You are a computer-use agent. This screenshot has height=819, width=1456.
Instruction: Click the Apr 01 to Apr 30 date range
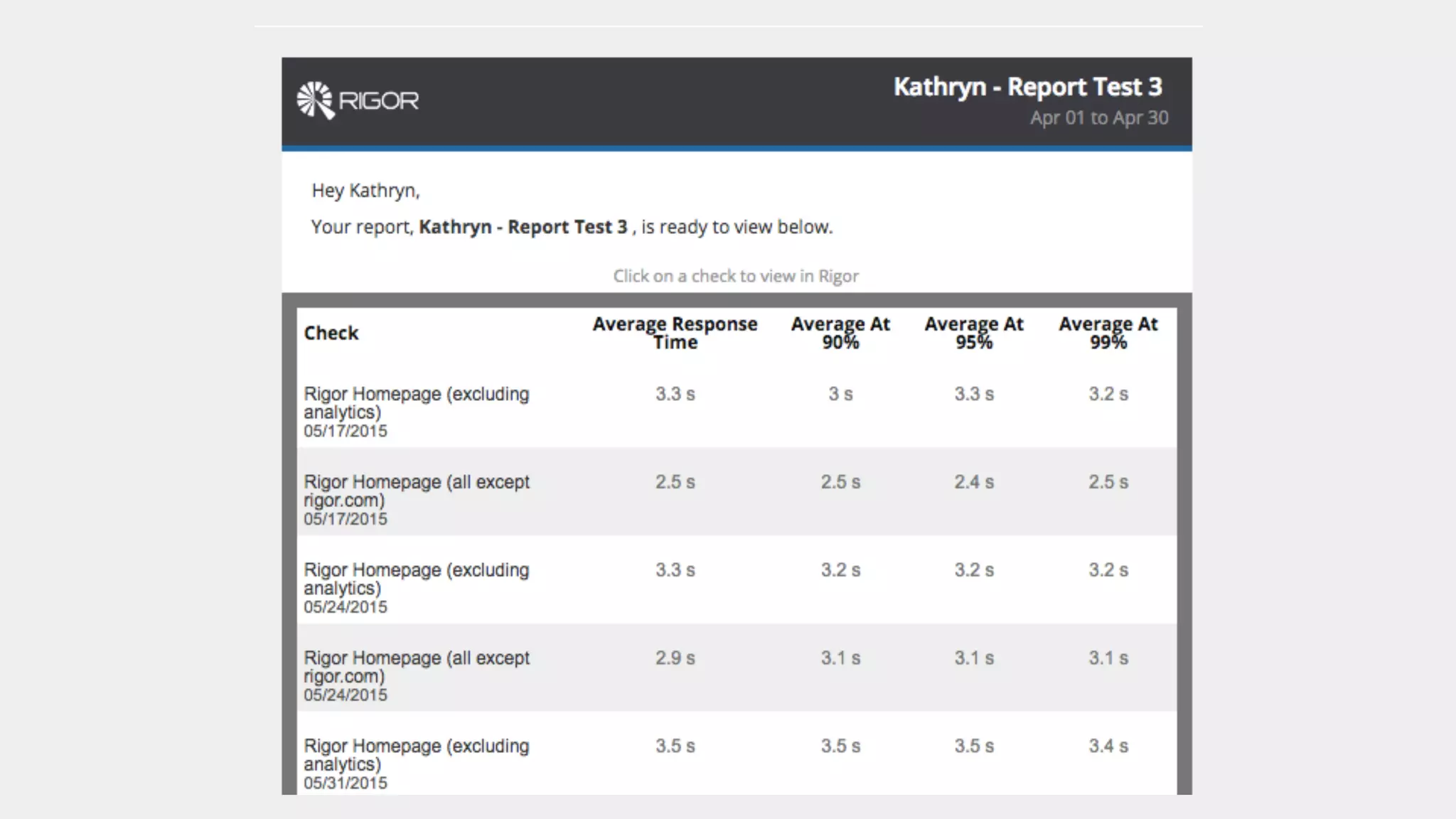pos(1099,118)
